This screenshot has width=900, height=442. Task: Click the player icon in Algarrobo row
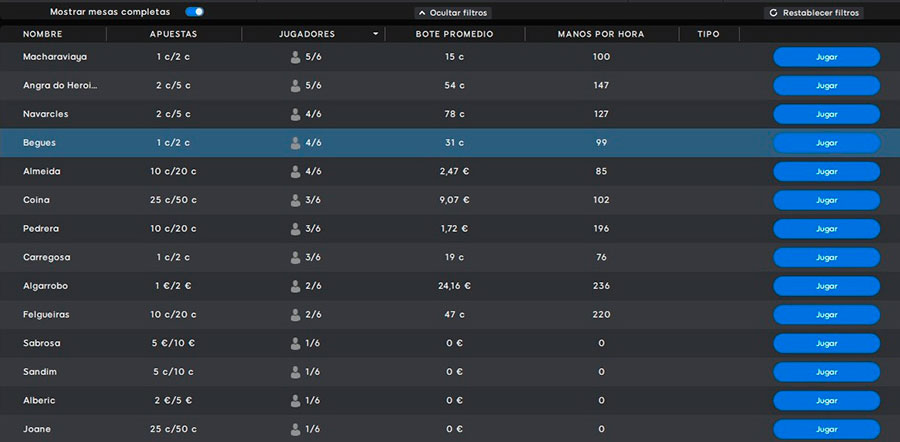(x=295, y=287)
